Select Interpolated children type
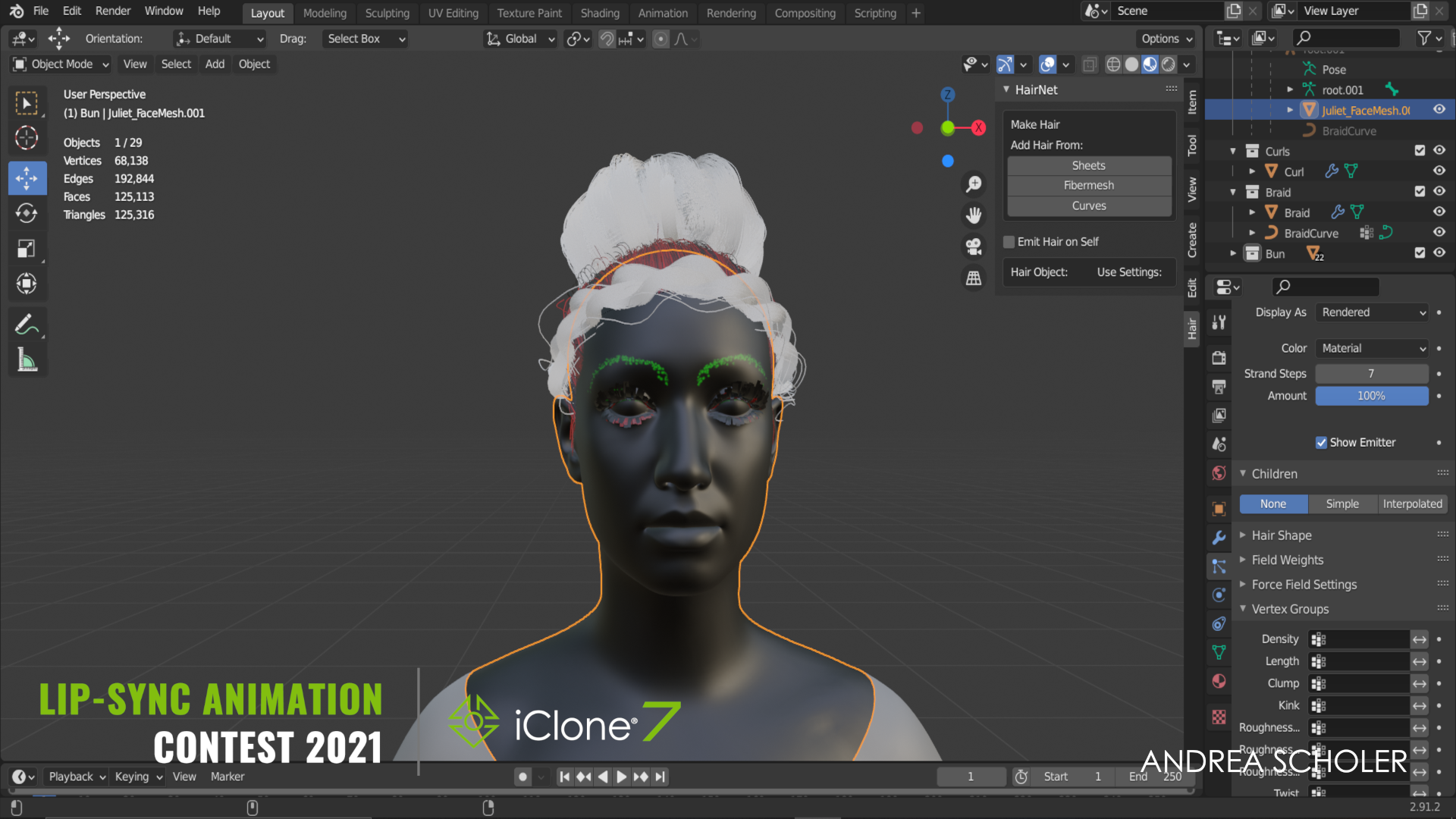Screen dimensions: 1456x819 pos(1412,504)
